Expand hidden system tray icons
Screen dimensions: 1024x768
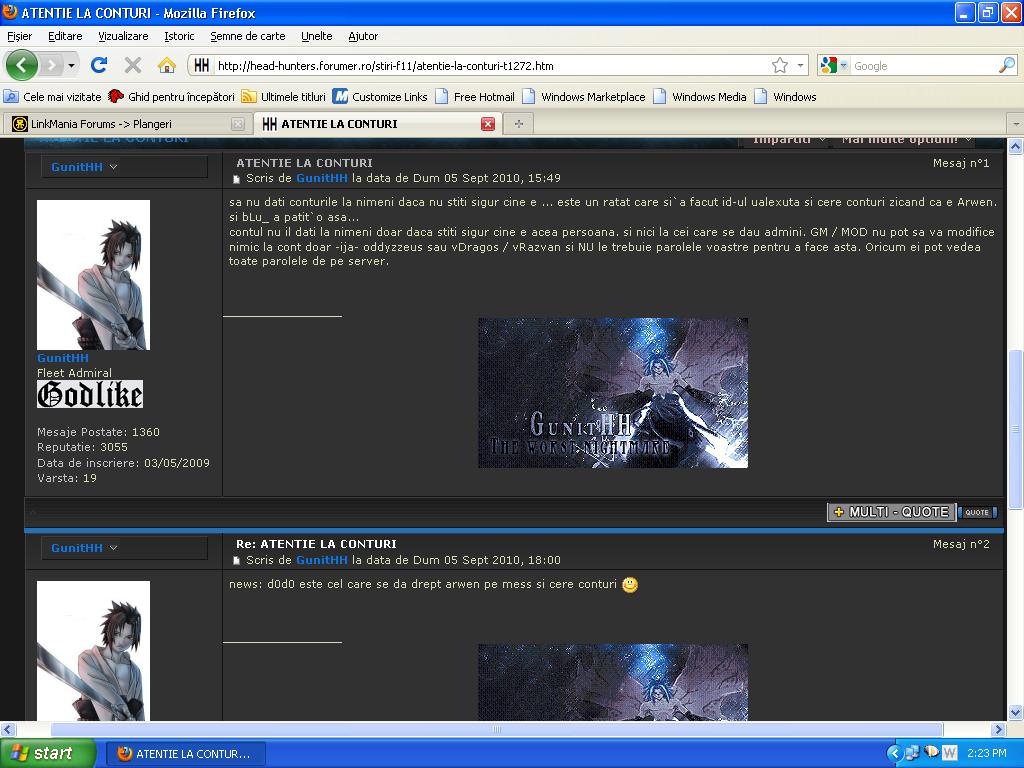(895, 754)
